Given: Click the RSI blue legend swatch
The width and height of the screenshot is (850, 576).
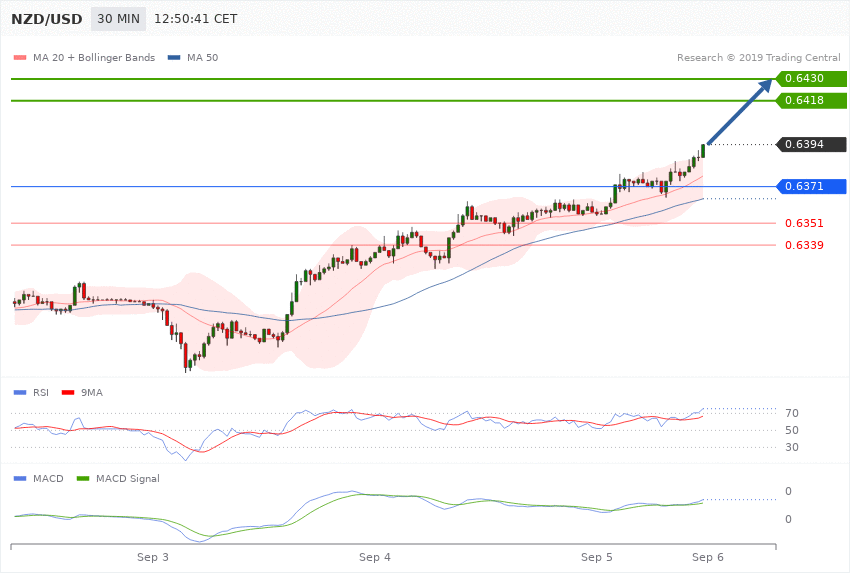Looking at the screenshot, I should pos(20,392).
